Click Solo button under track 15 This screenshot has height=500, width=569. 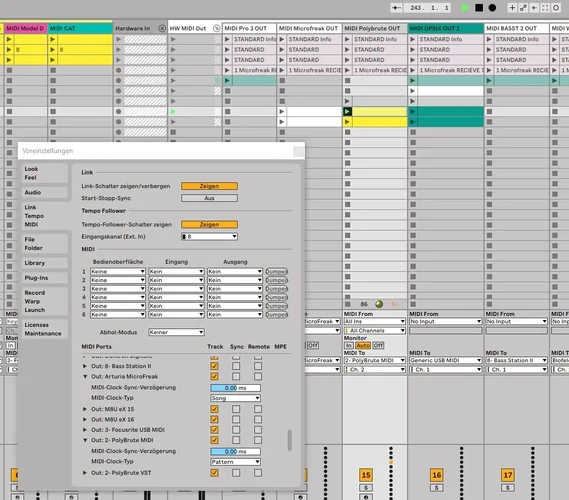tap(366, 488)
